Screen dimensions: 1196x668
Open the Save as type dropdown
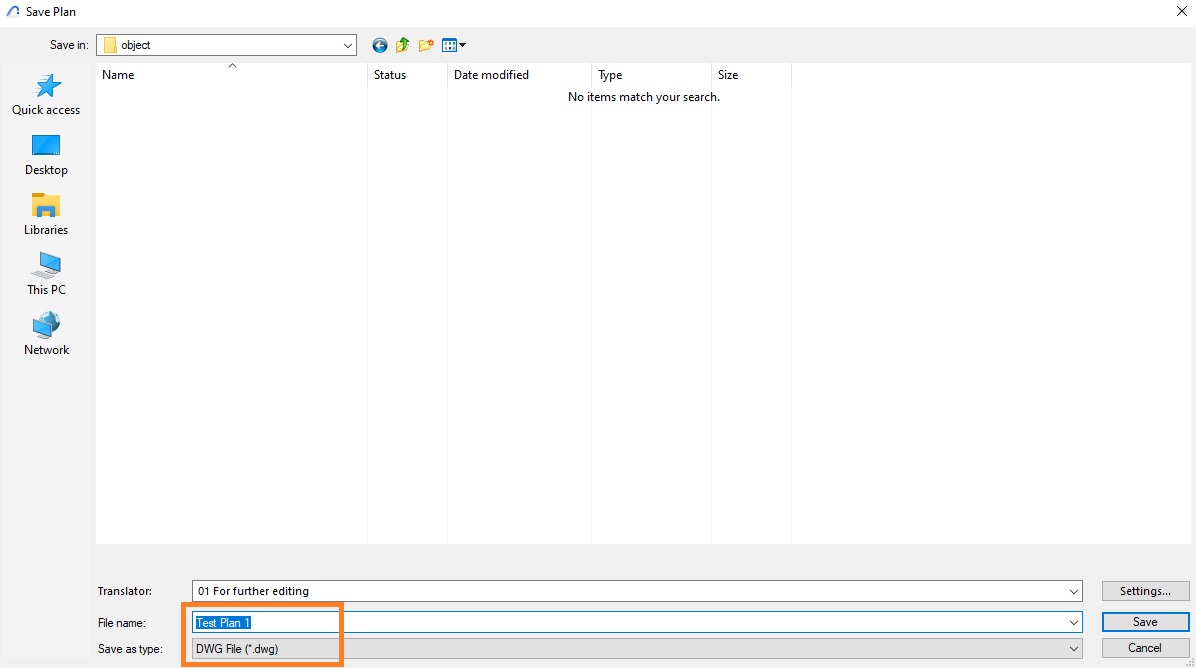(1074, 649)
